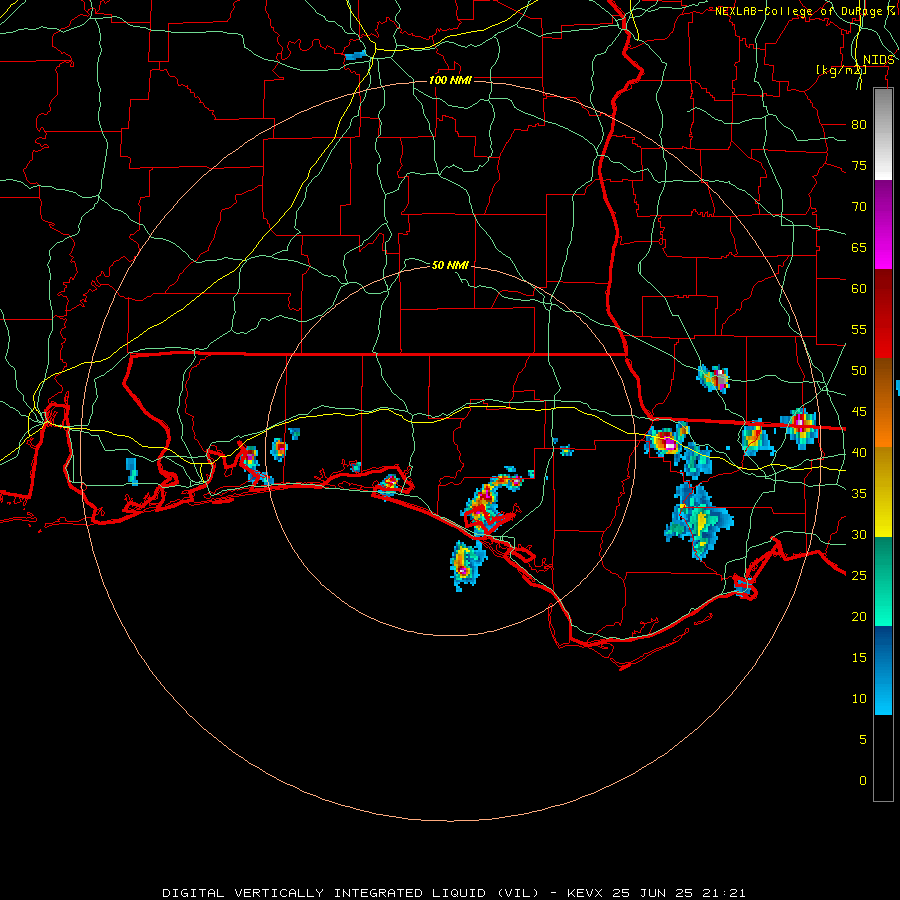
Task: Click legend value 25
Action: (x=859, y=575)
